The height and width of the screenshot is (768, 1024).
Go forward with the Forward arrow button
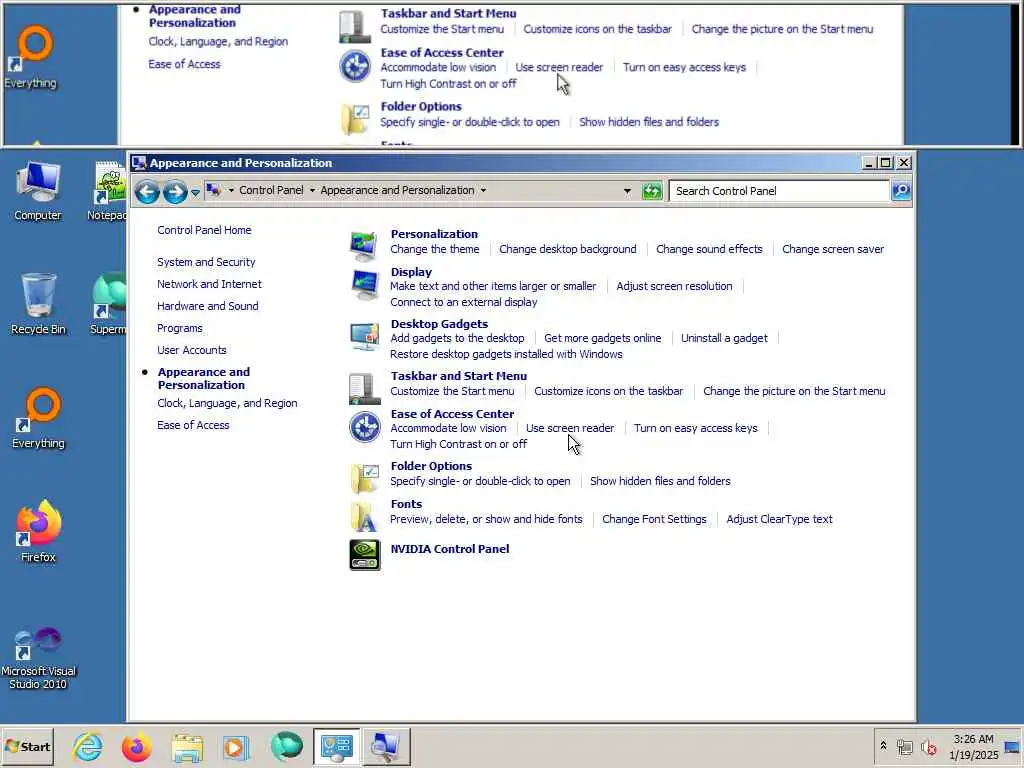click(174, 191)
